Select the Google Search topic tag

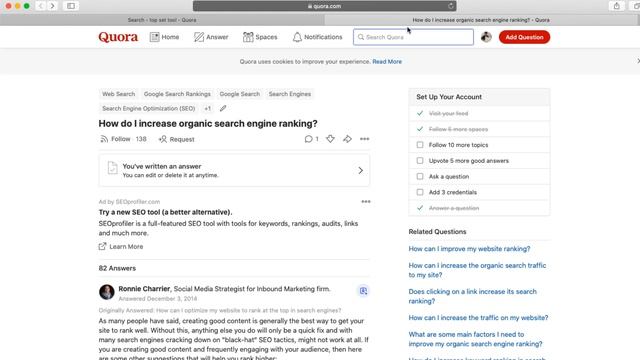(240, 94)
